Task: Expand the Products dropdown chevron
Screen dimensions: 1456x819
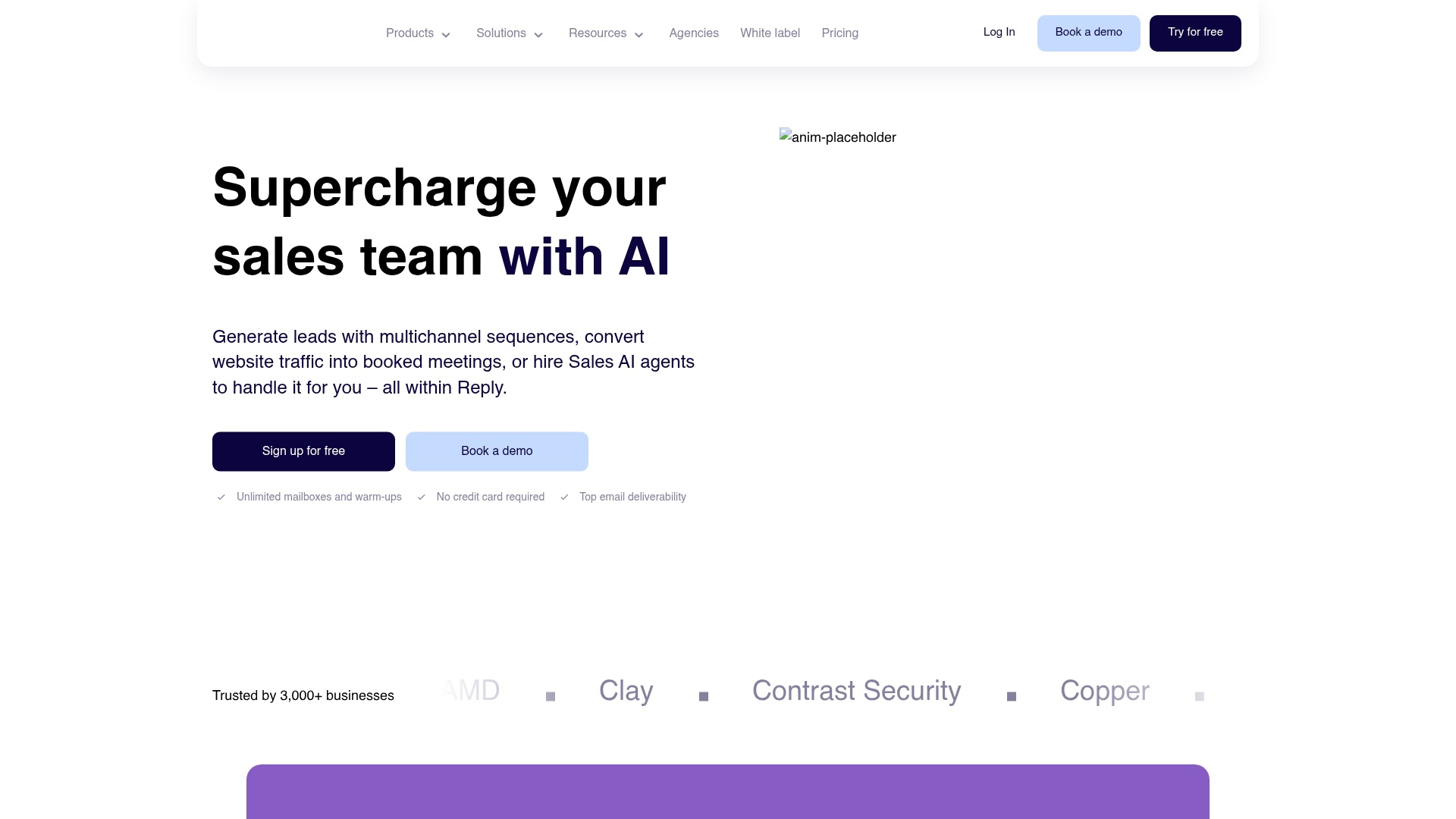Action: point(446,35)
